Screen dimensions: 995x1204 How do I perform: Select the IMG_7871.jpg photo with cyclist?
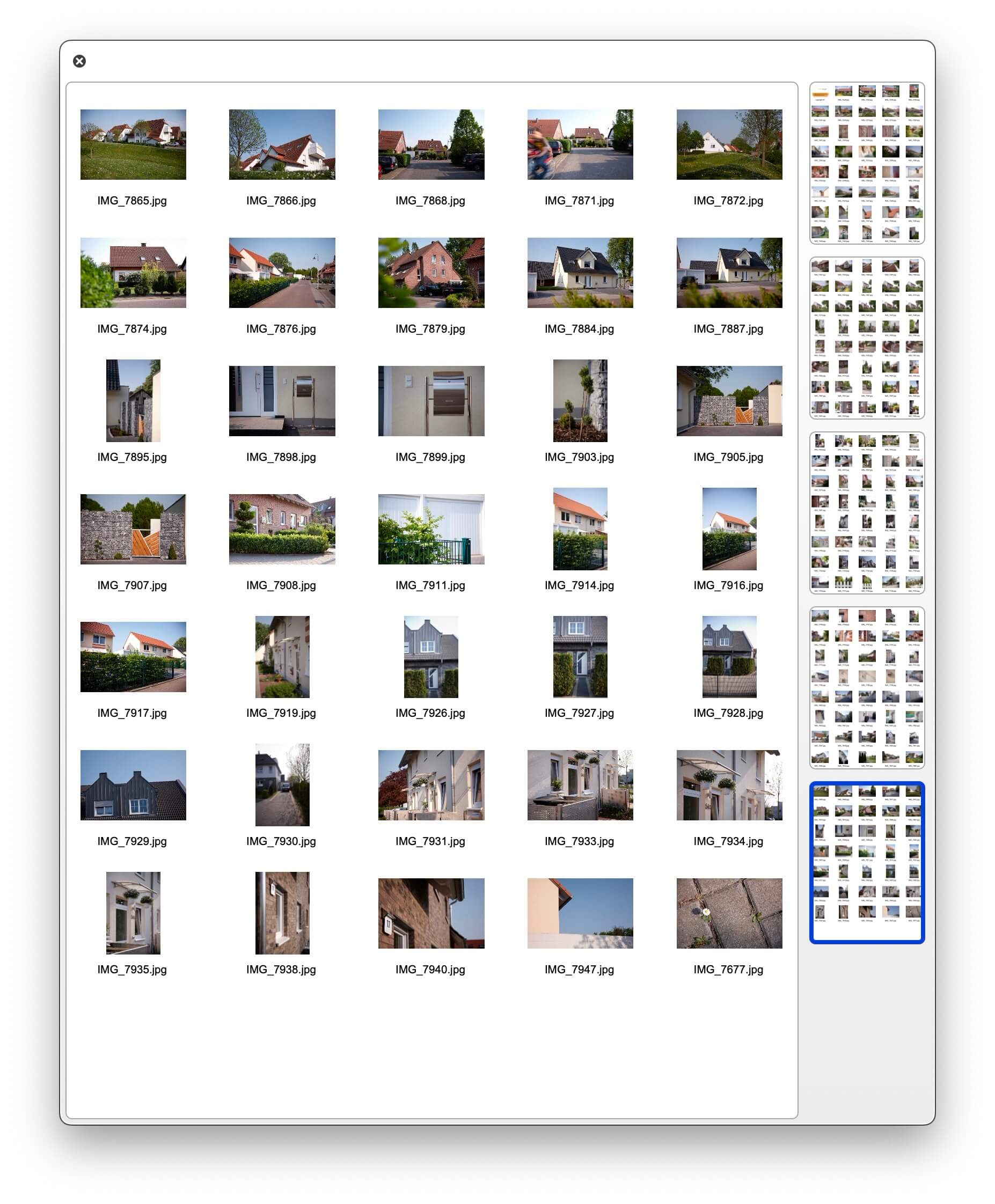pyautogui.click(x=580, y=144)
